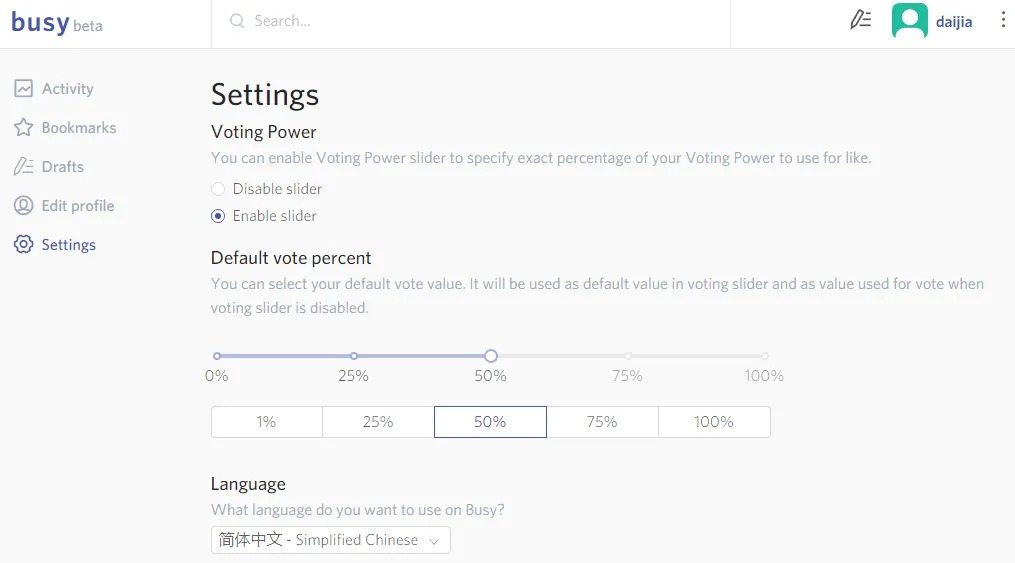The image size is (1015, 563).
Task: Click the green daijia avatar icon
Action: pos(909,21)
